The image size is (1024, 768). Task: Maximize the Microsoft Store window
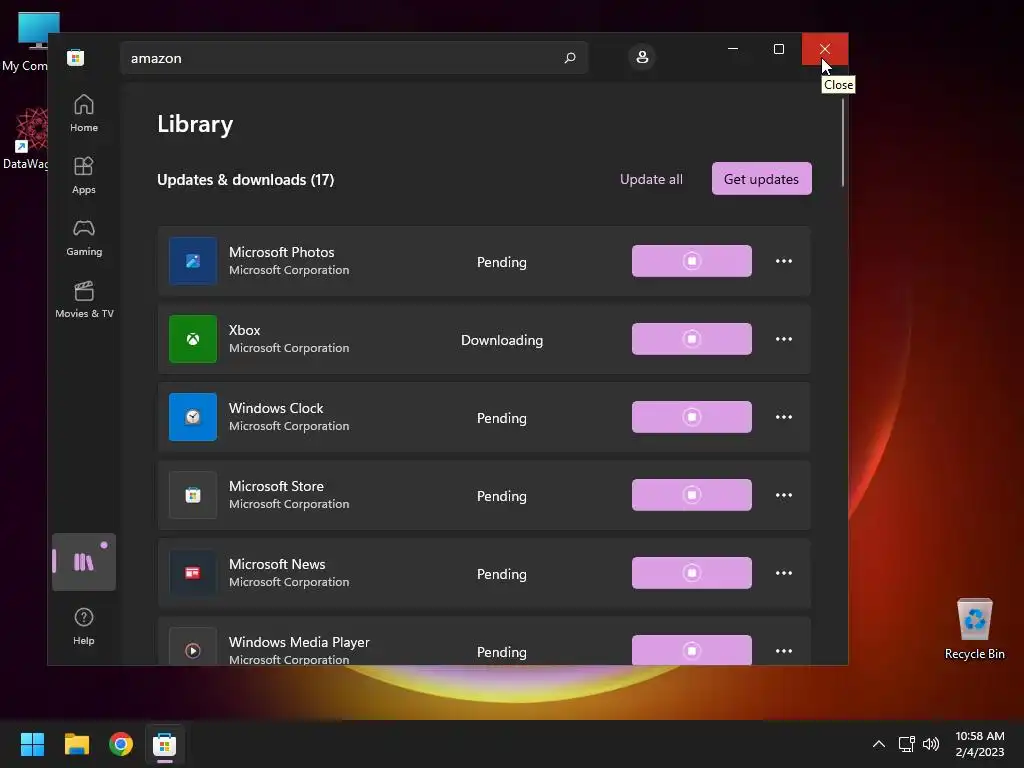(x=778, y=49)
